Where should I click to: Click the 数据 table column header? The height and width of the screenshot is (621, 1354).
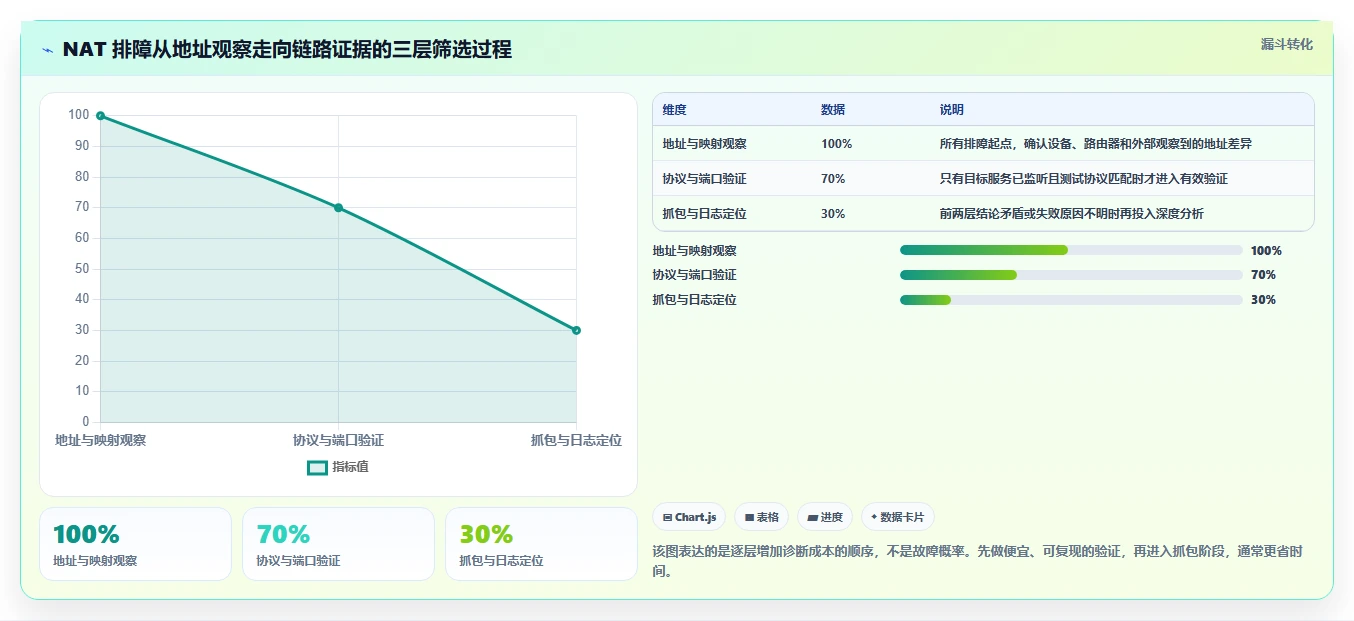tap(833, 110)
